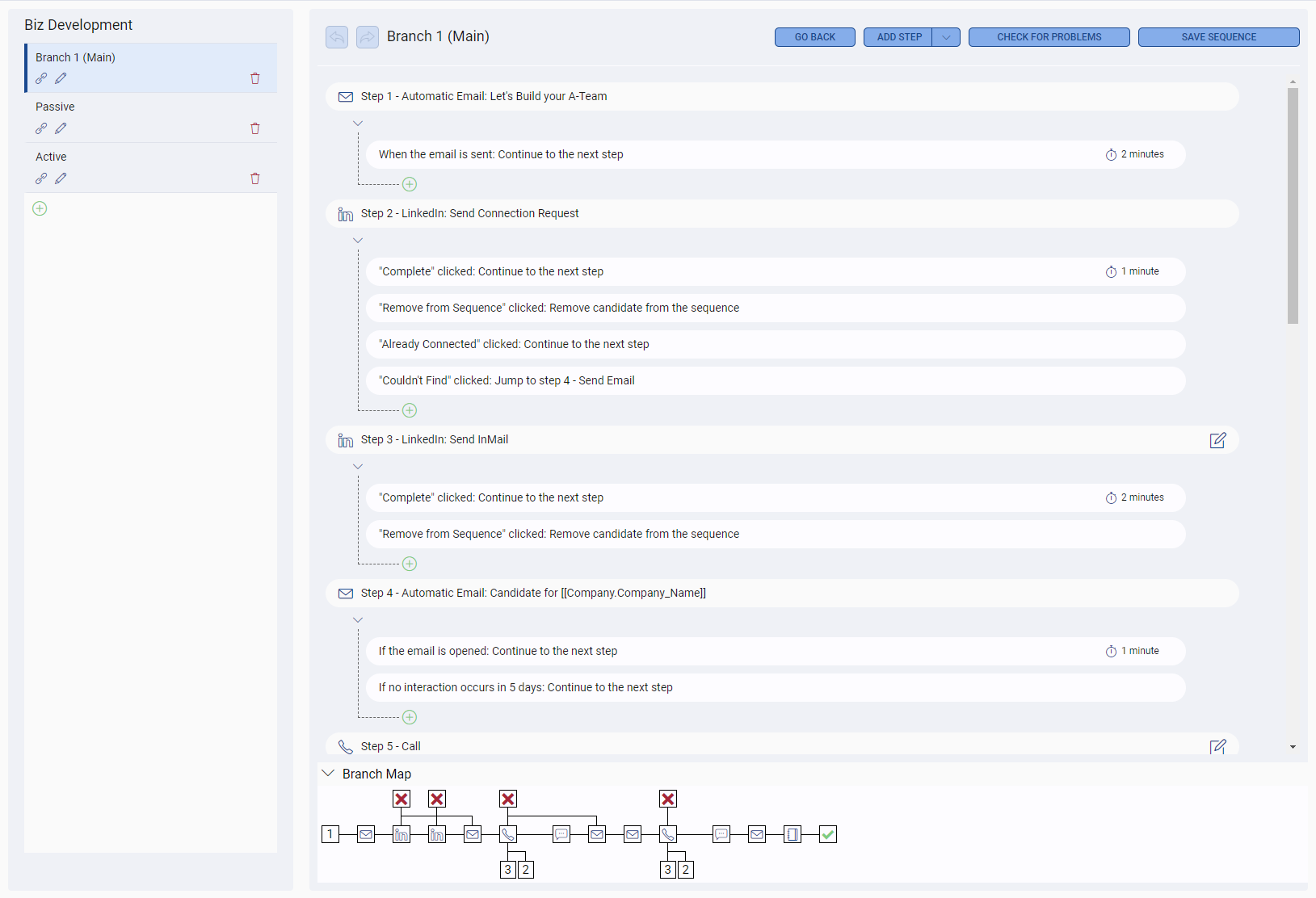
Task: Click the green checkmark node in Branch Map
Action: coord(827,834)
